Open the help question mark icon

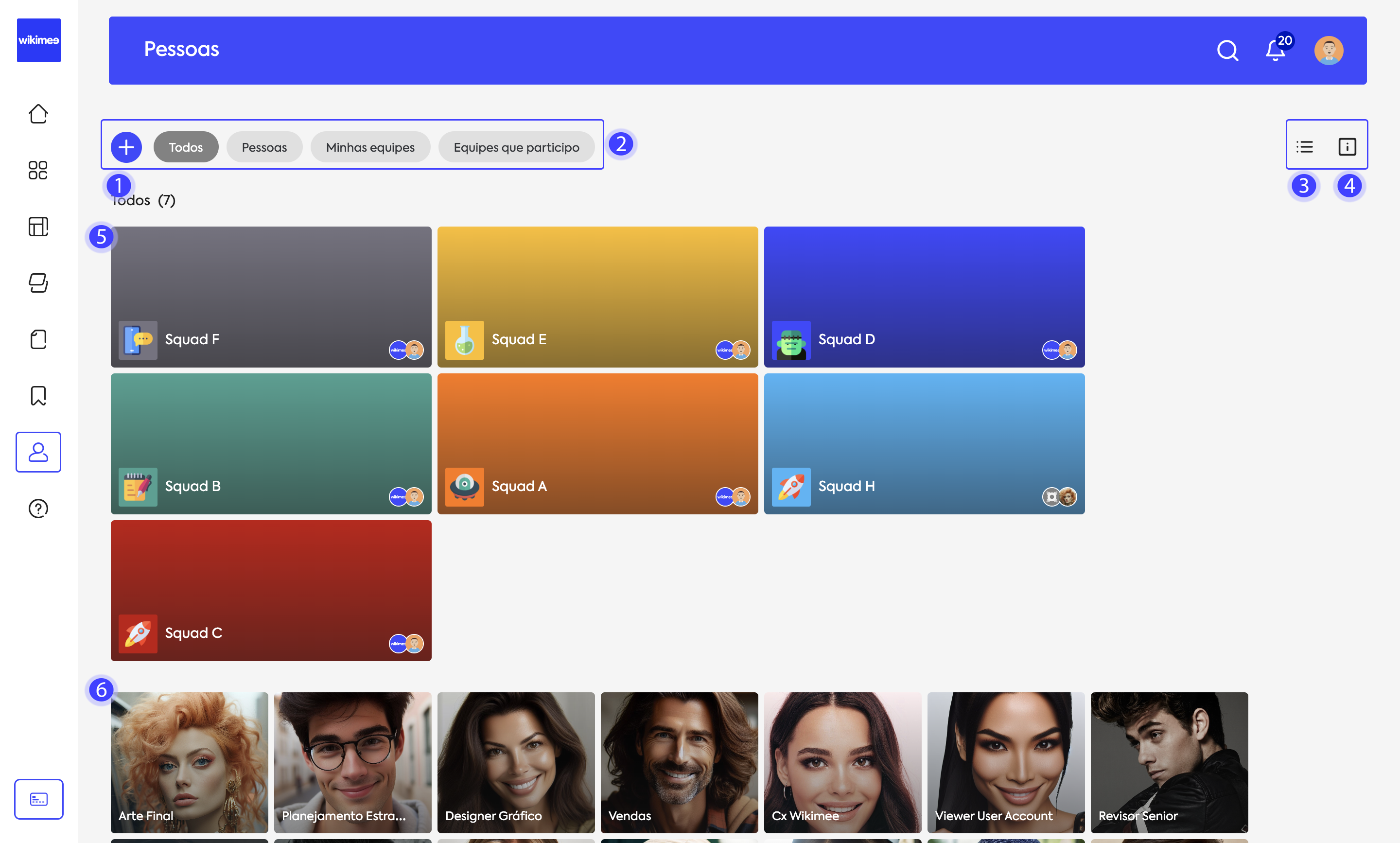click(38, 509)
